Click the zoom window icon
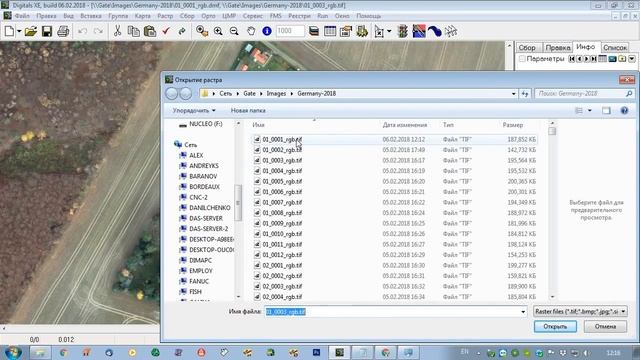640x360 pixels. click(202, 31)
